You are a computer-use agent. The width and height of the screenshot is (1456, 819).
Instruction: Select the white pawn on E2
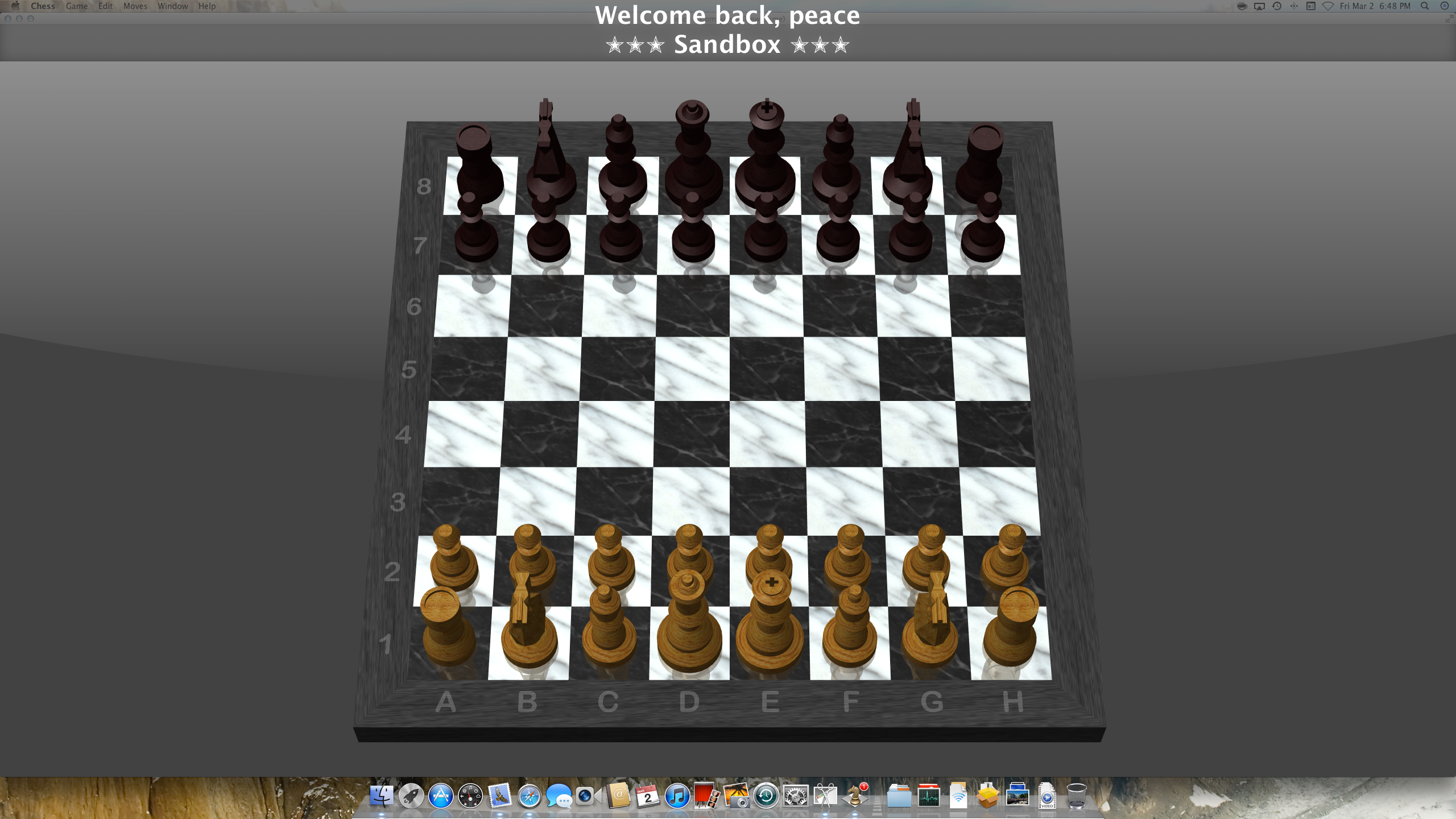point(770,549)
